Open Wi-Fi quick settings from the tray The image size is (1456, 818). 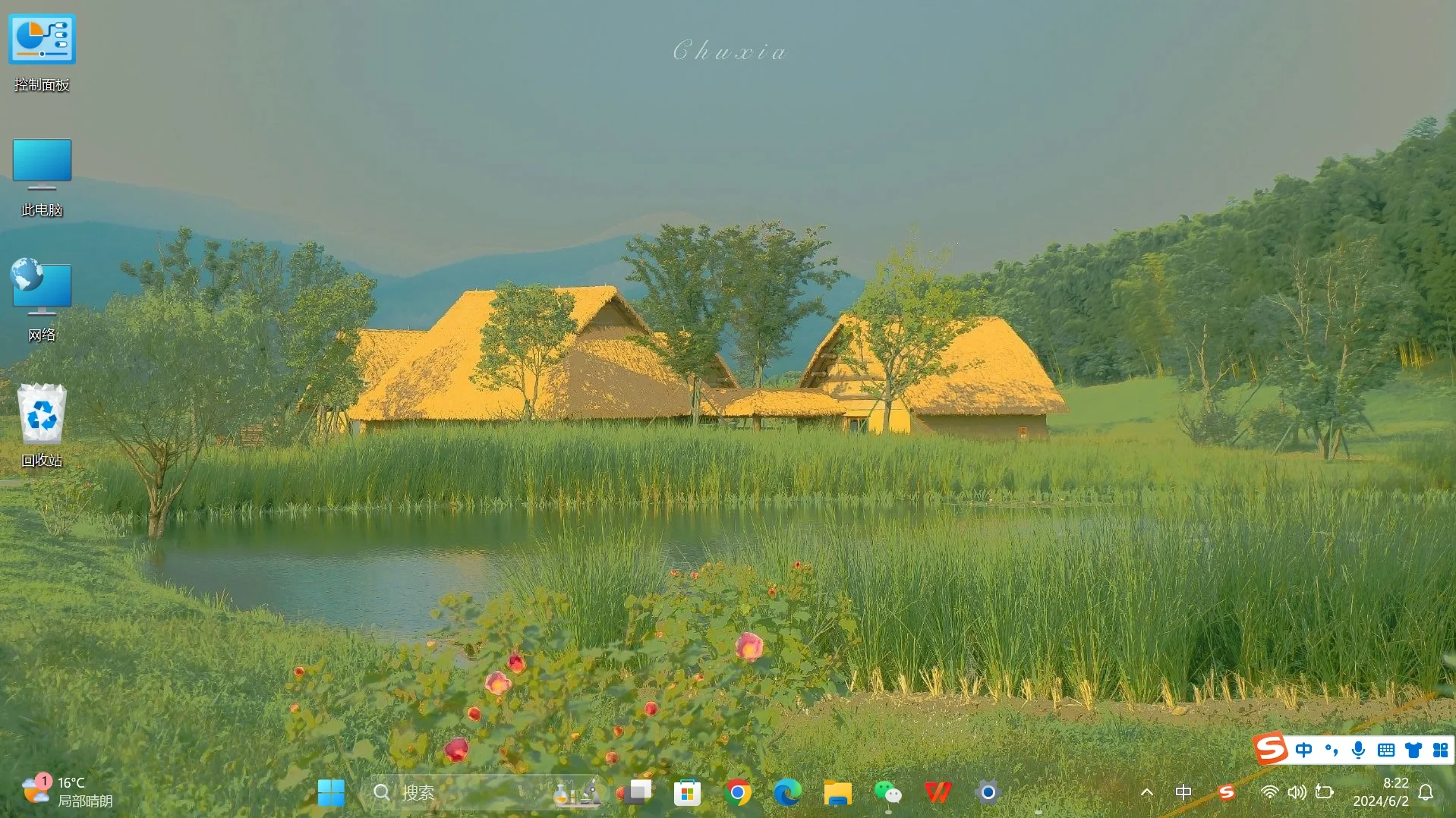[1271, 792]
